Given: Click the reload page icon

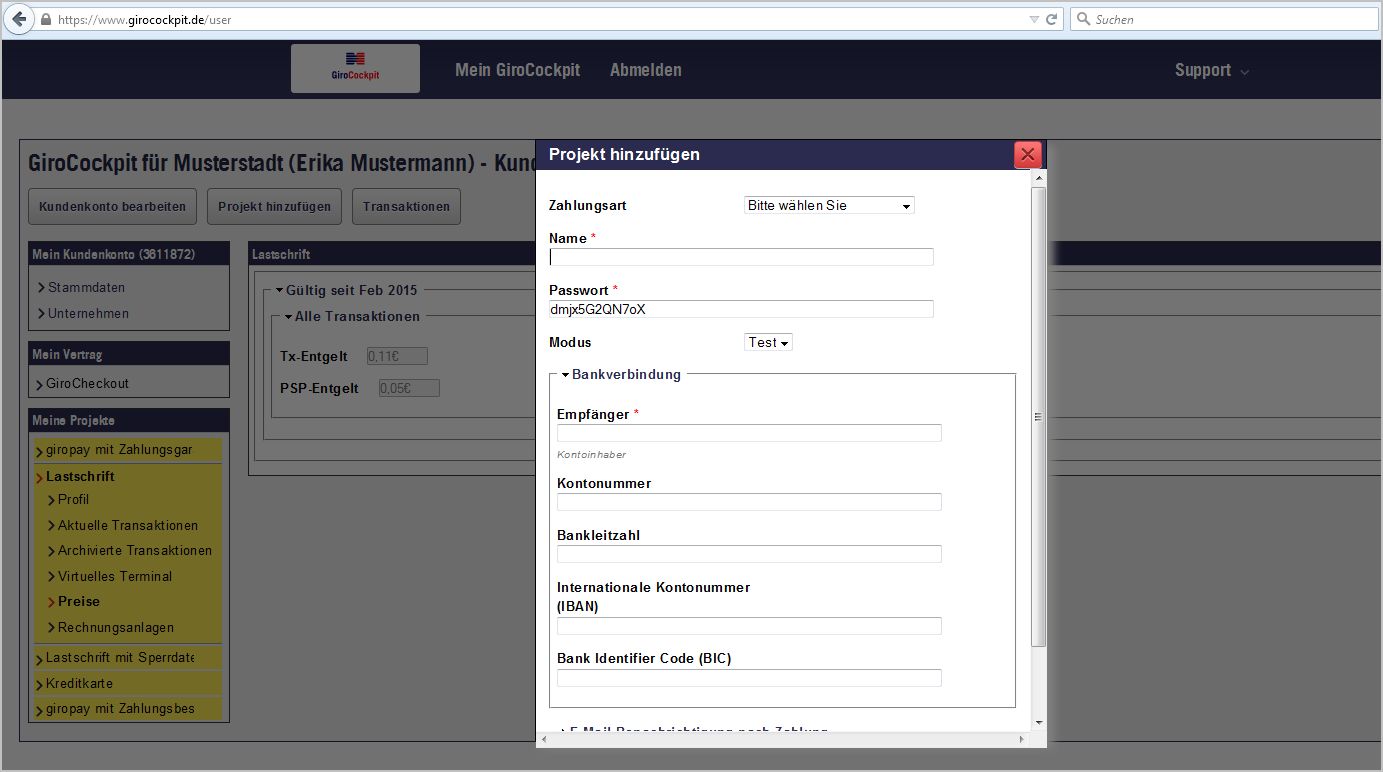Looking at the screenshot, I should (x=1051, y=19).
